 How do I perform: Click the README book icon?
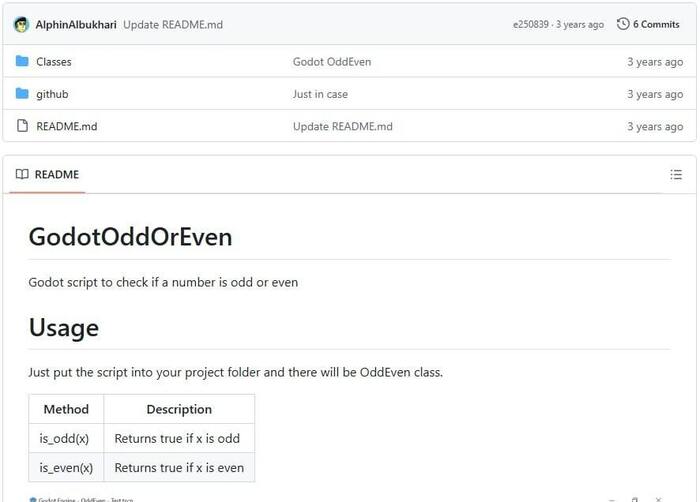tap(22, 174)
